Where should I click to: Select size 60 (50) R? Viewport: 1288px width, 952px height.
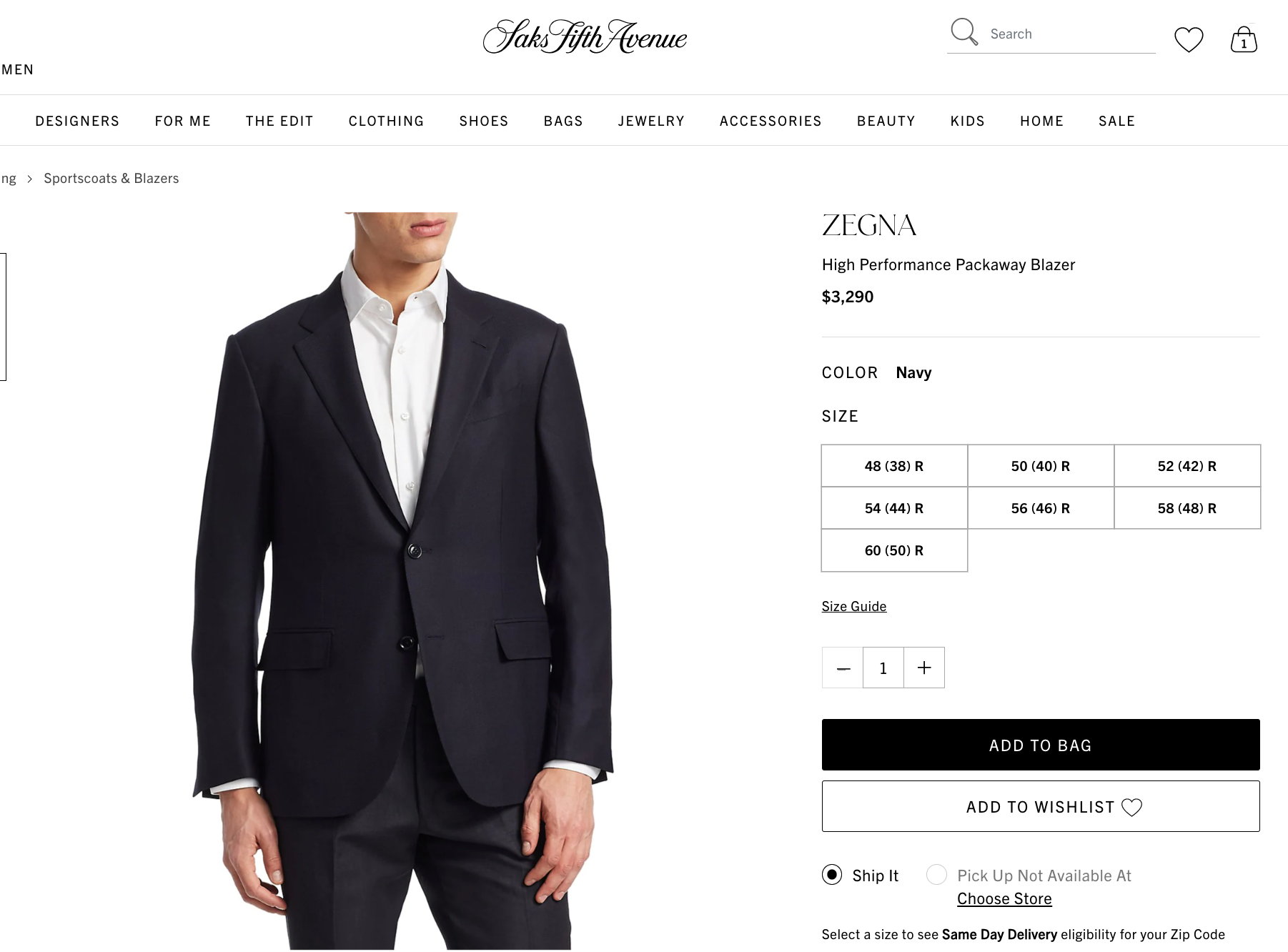click(893, 550)
